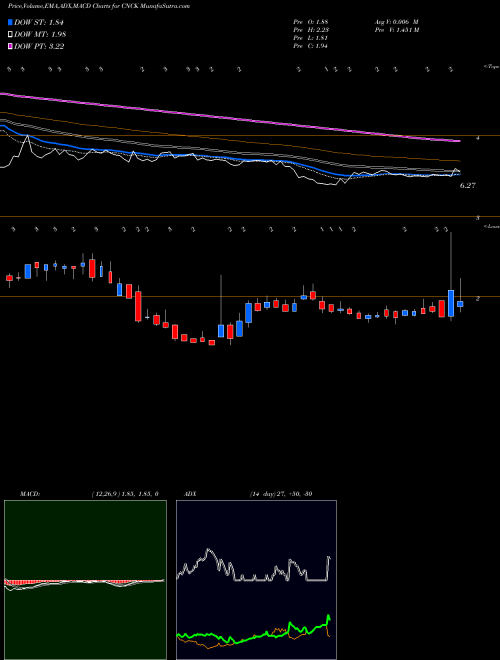Select the 'DOW PT: 3.22' legend text
This screenshot has height=660, width=500.
(x=39, y=47)
